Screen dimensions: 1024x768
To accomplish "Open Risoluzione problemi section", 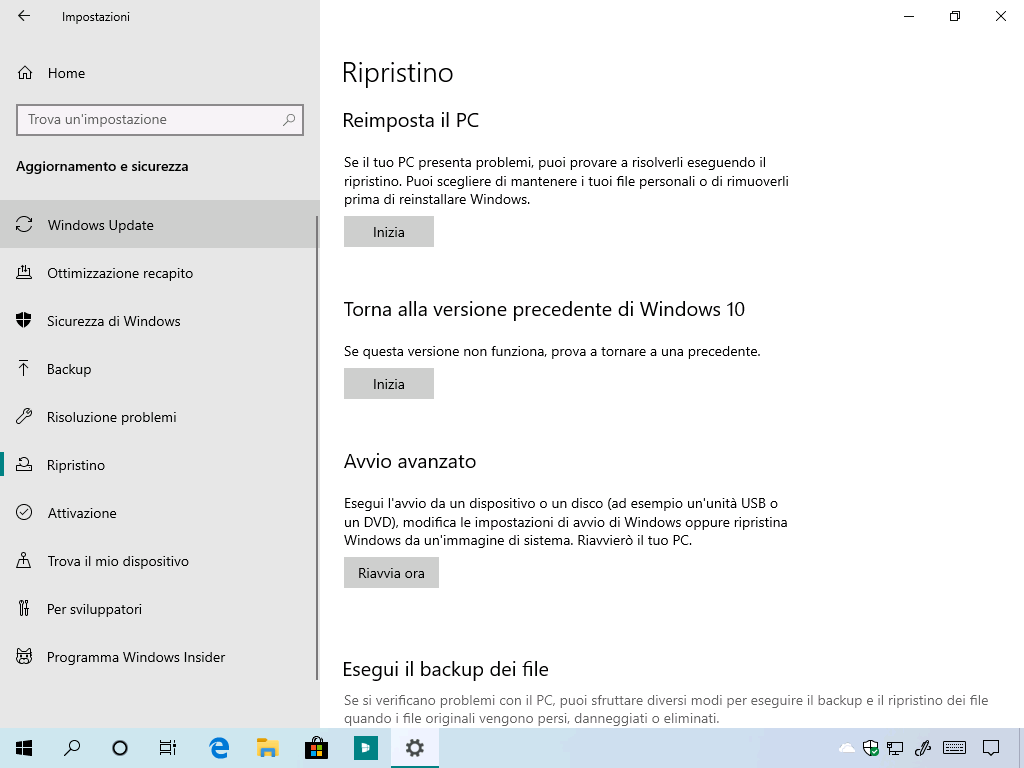I will click(x=158, y=417).
